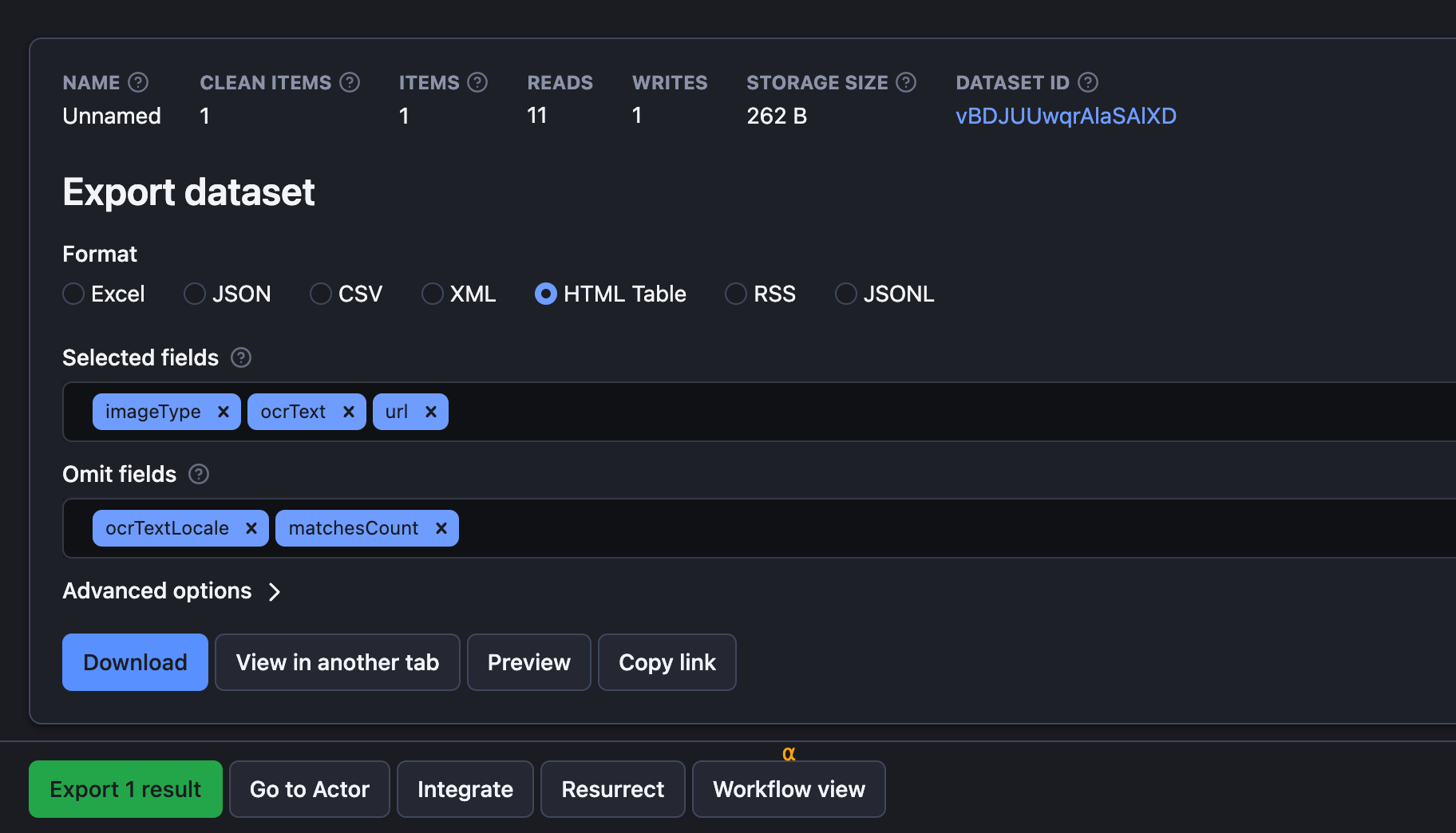The height and width of the screenshot is (833, 1456).
Task: Remove imageType from selected fields
Action: point(224,412)
